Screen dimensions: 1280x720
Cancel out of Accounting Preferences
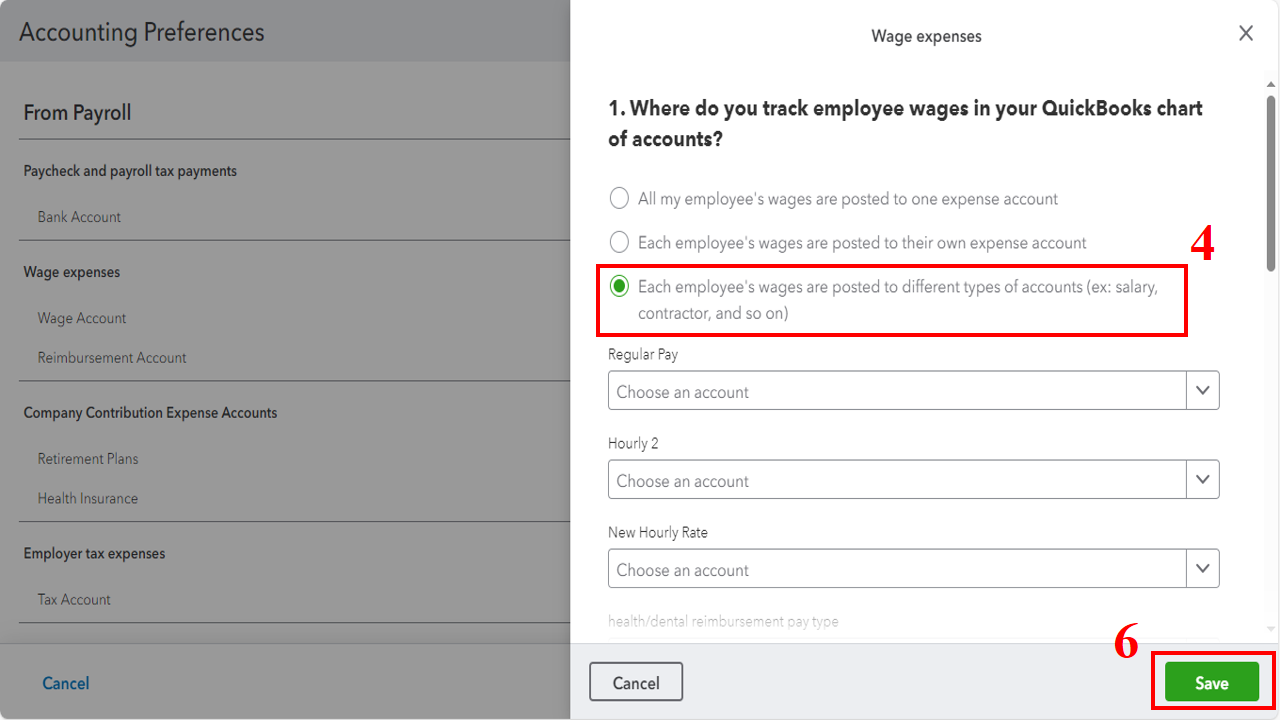pos(65,683)
